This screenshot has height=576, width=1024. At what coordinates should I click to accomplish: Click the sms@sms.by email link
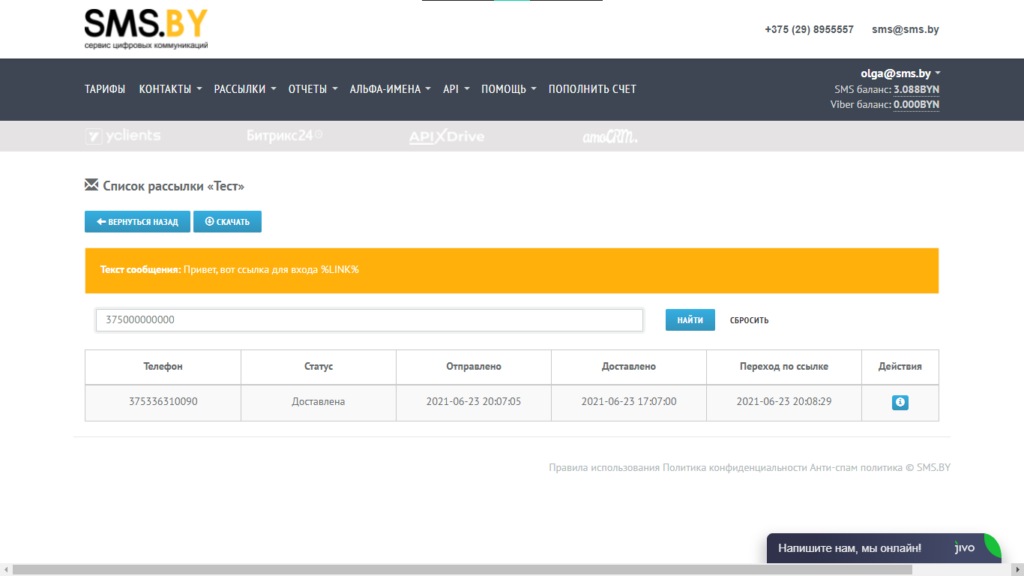tap(905, 29)
